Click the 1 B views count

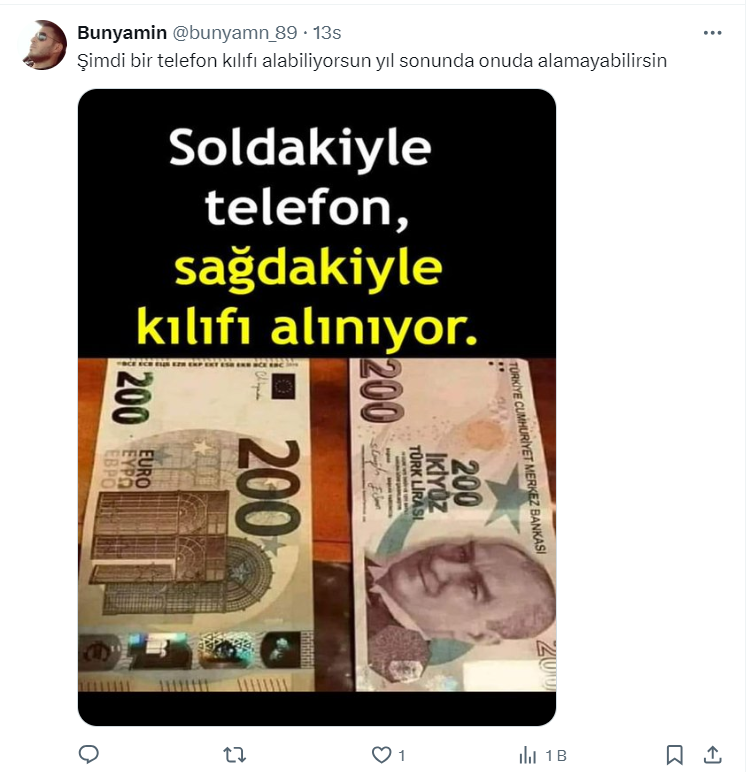[555, 755]
